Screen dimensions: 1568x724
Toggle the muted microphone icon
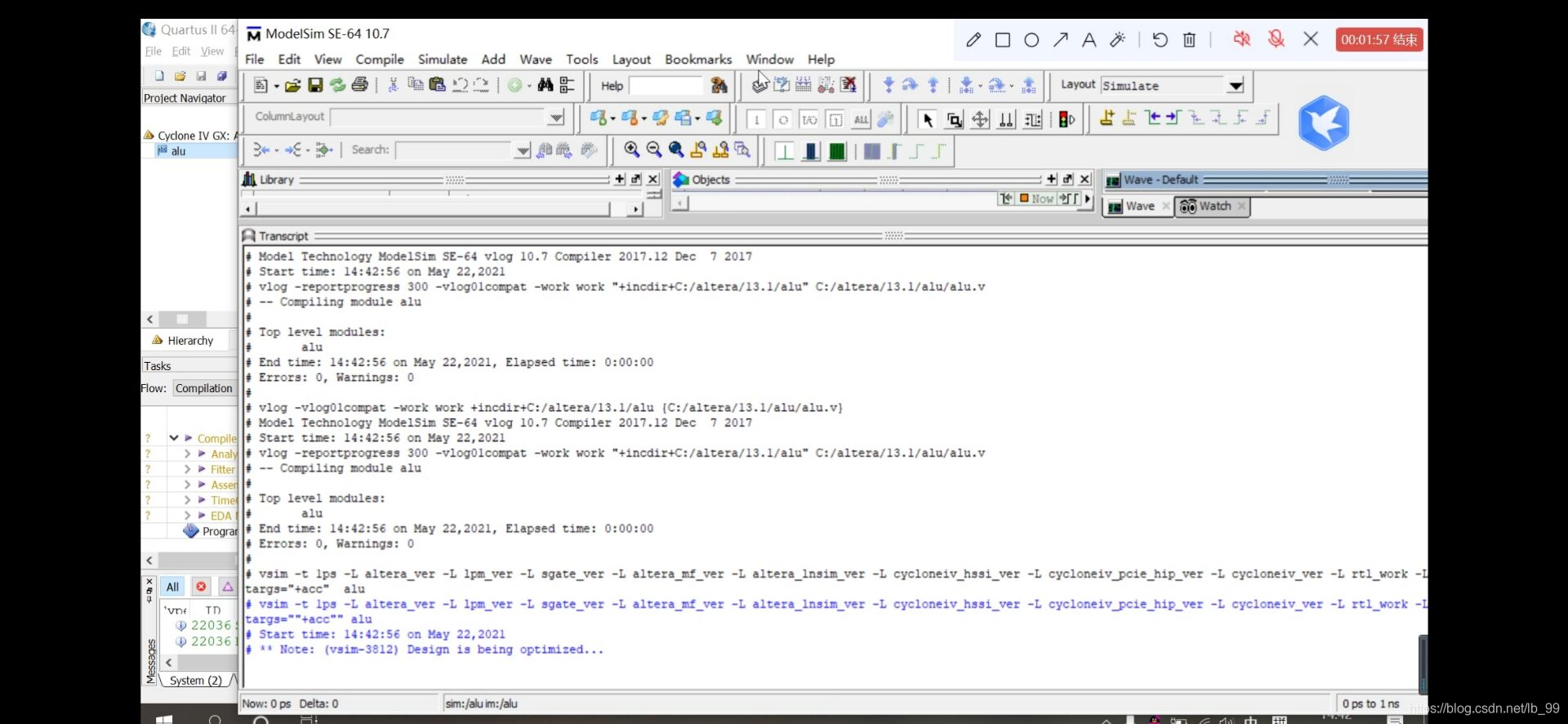coord(1276,38)
